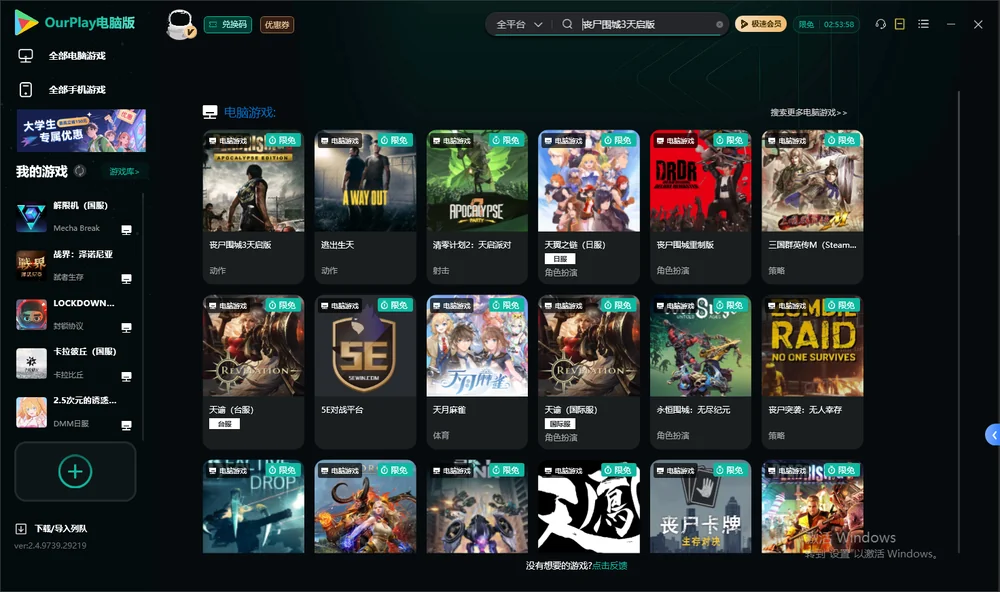This screenshot has height=592, width=1000.
Task: Click the download icon next to 下载/导入列队
Action: (21, 528)
